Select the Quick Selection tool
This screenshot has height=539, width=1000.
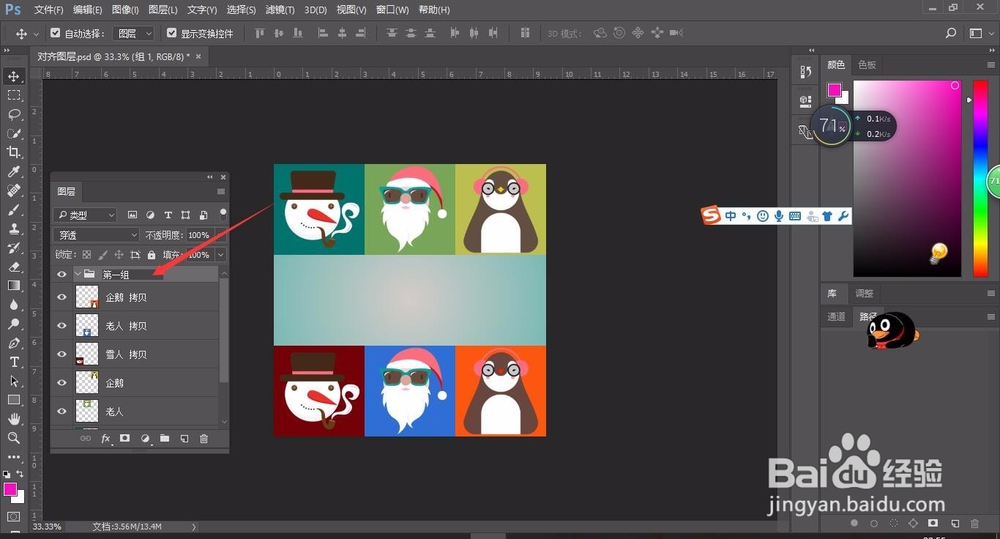click(13, 133)
